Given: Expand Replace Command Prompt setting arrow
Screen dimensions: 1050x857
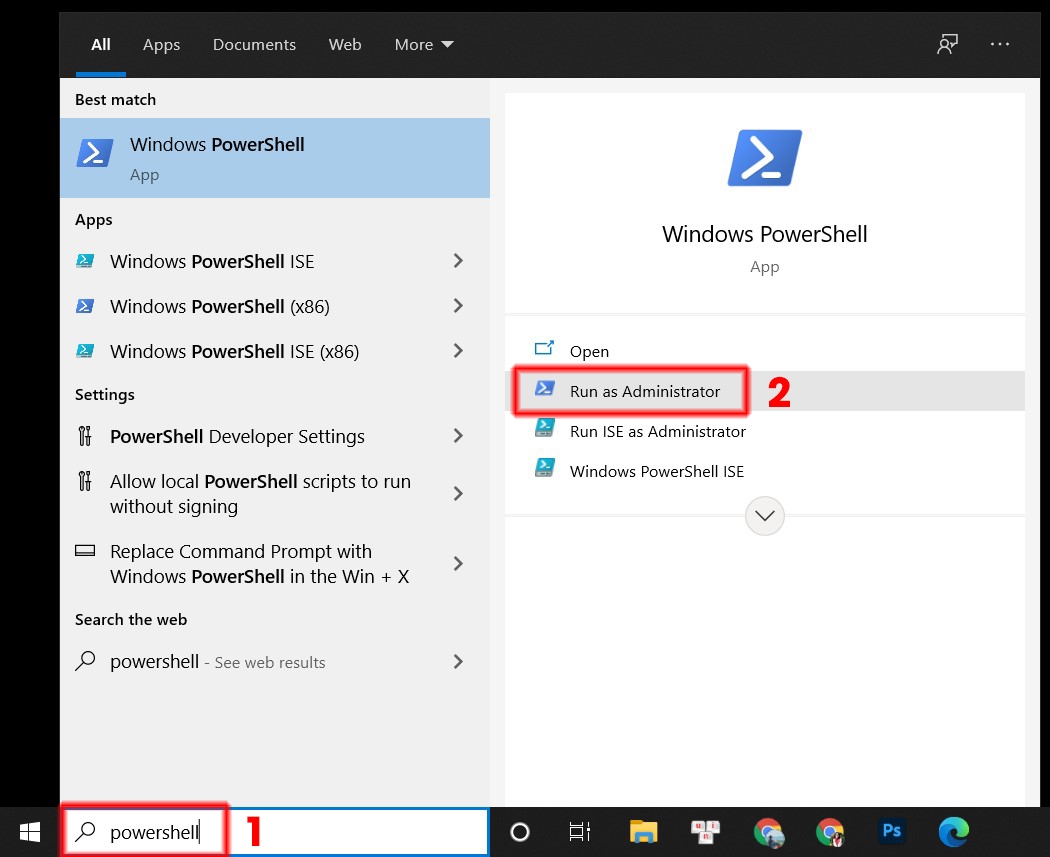Looking at the screenshot, I should pos(458,564).
